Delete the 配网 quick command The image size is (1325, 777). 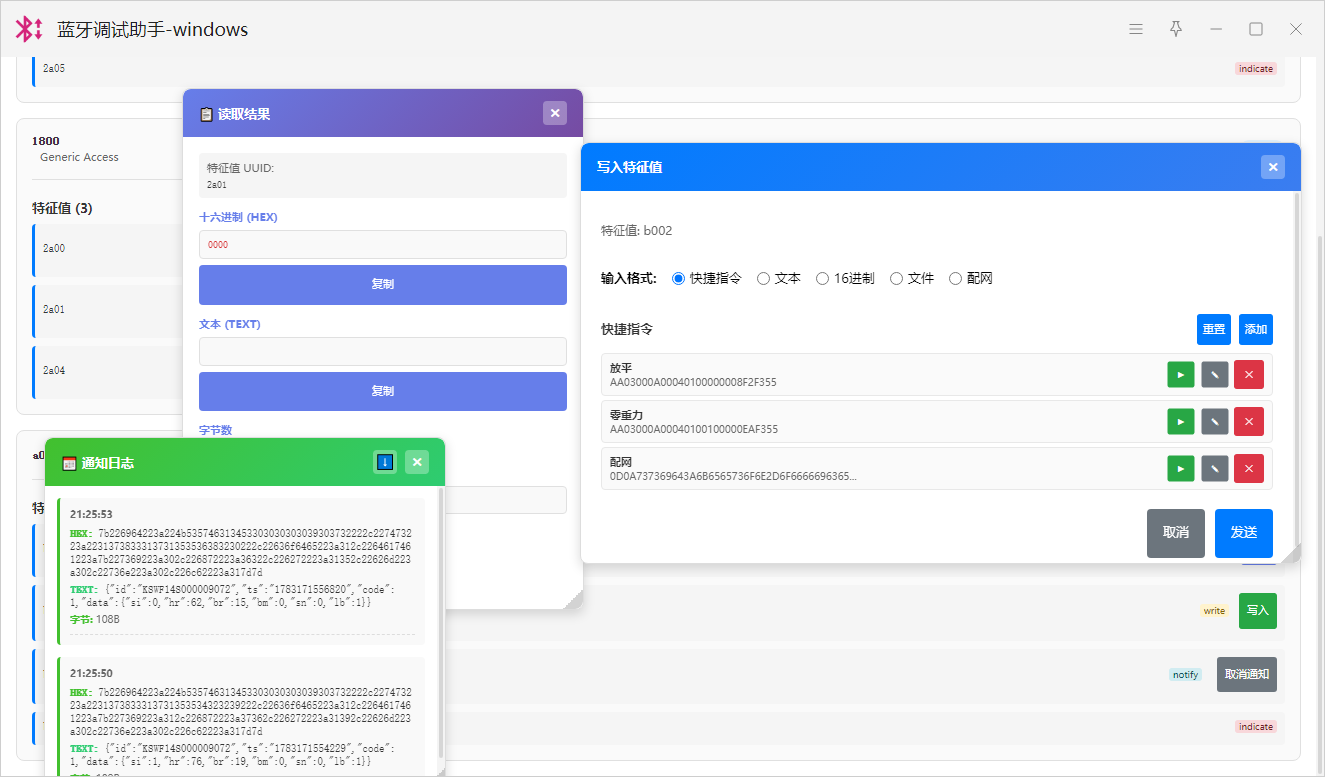pyautogui.click(x=1249, y=469)
